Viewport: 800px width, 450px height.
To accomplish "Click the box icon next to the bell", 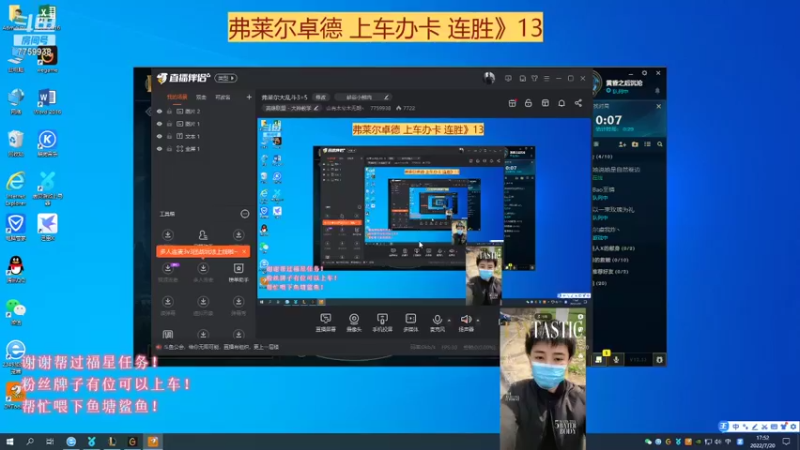I will 545,103.
